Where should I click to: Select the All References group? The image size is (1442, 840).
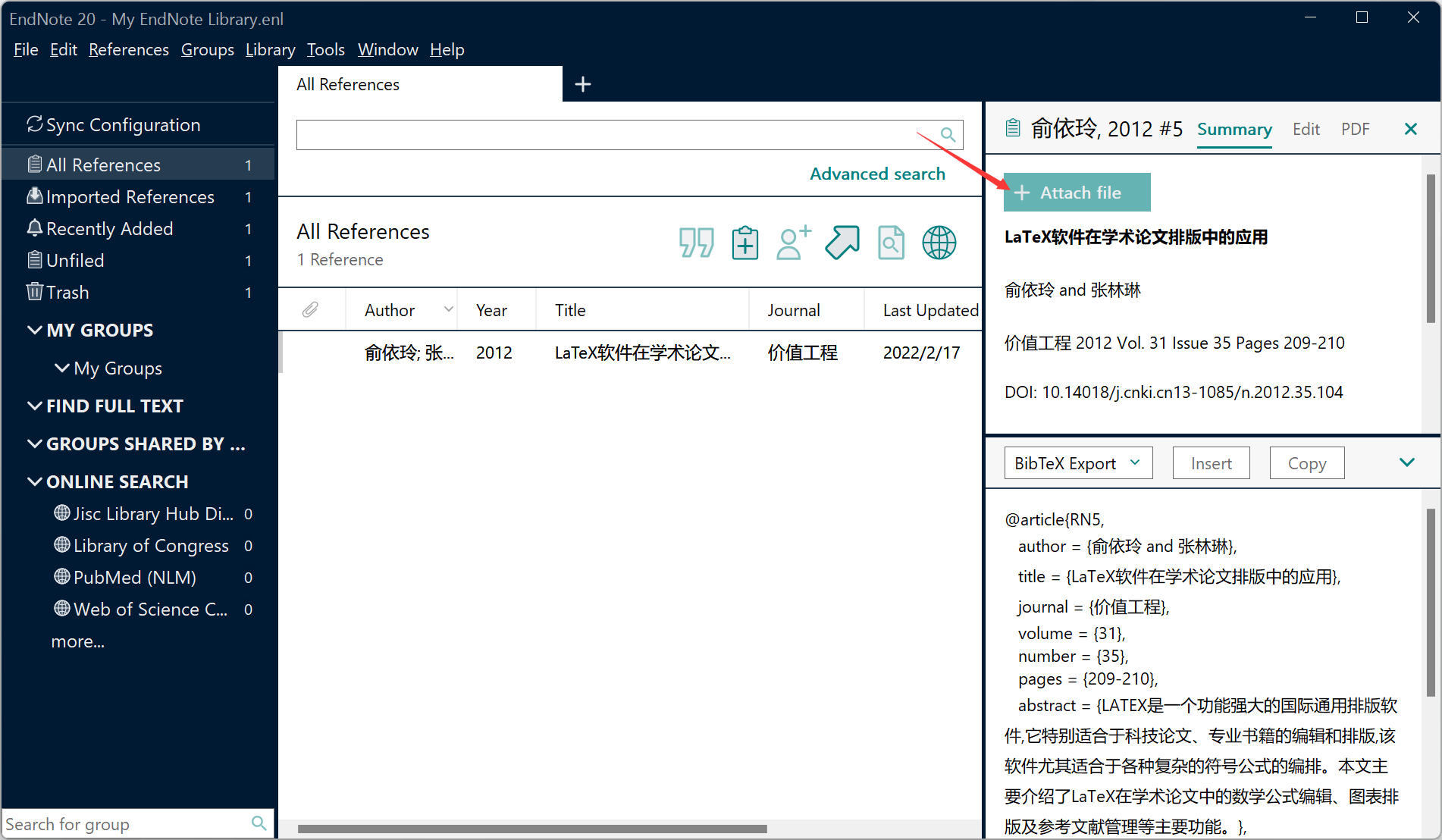138,165
